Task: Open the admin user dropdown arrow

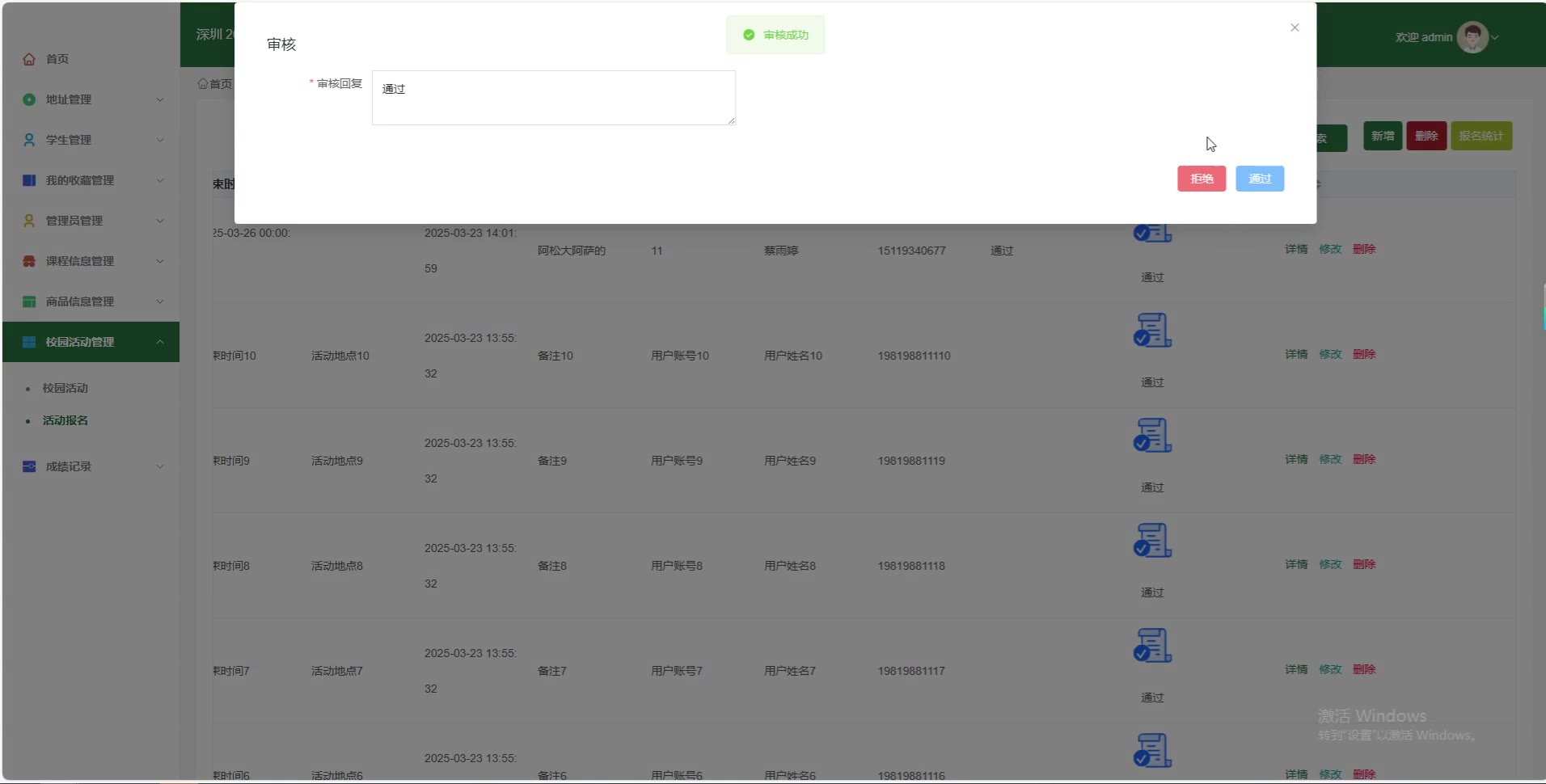Action: point(1495,37)
